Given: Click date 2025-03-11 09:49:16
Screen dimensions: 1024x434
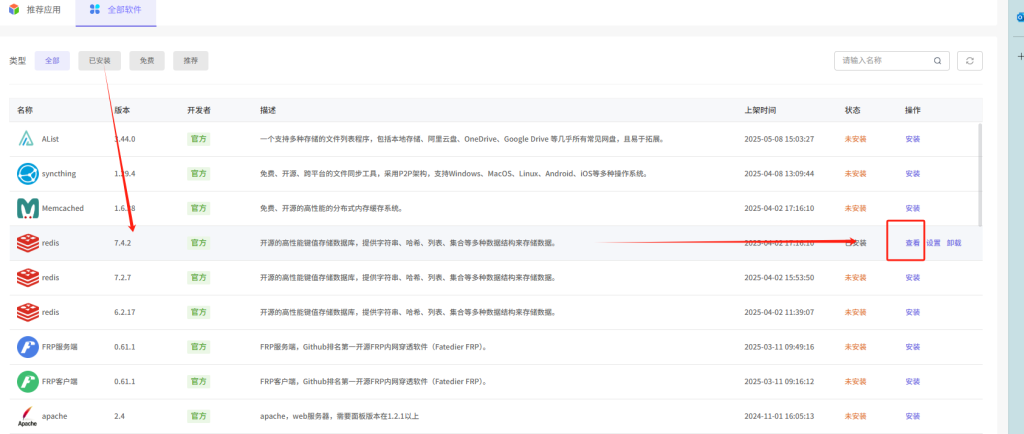Looking at the screenshot, I should point(779,347).
